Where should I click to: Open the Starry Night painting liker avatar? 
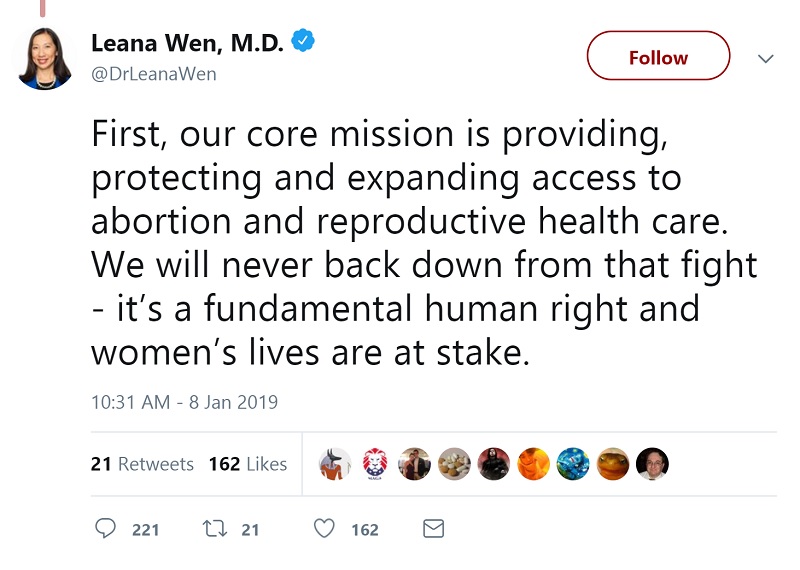pos(573,464)
